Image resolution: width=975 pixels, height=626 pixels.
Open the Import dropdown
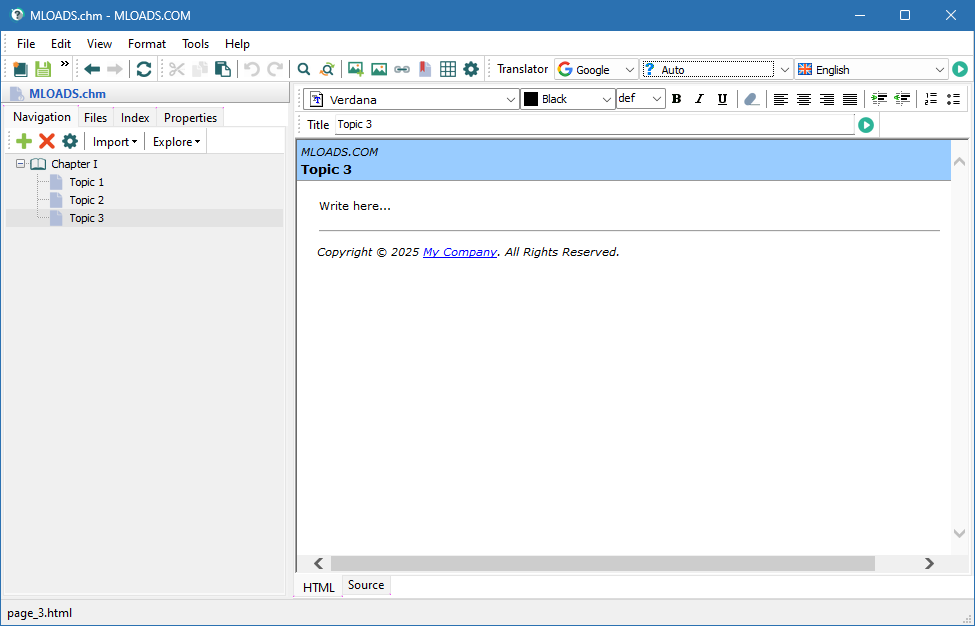(x=115, y=142)
